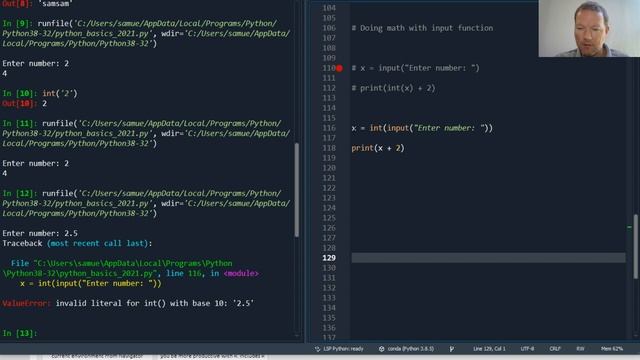Click the "In [10]: int('2')" console entry

(40, 93)
